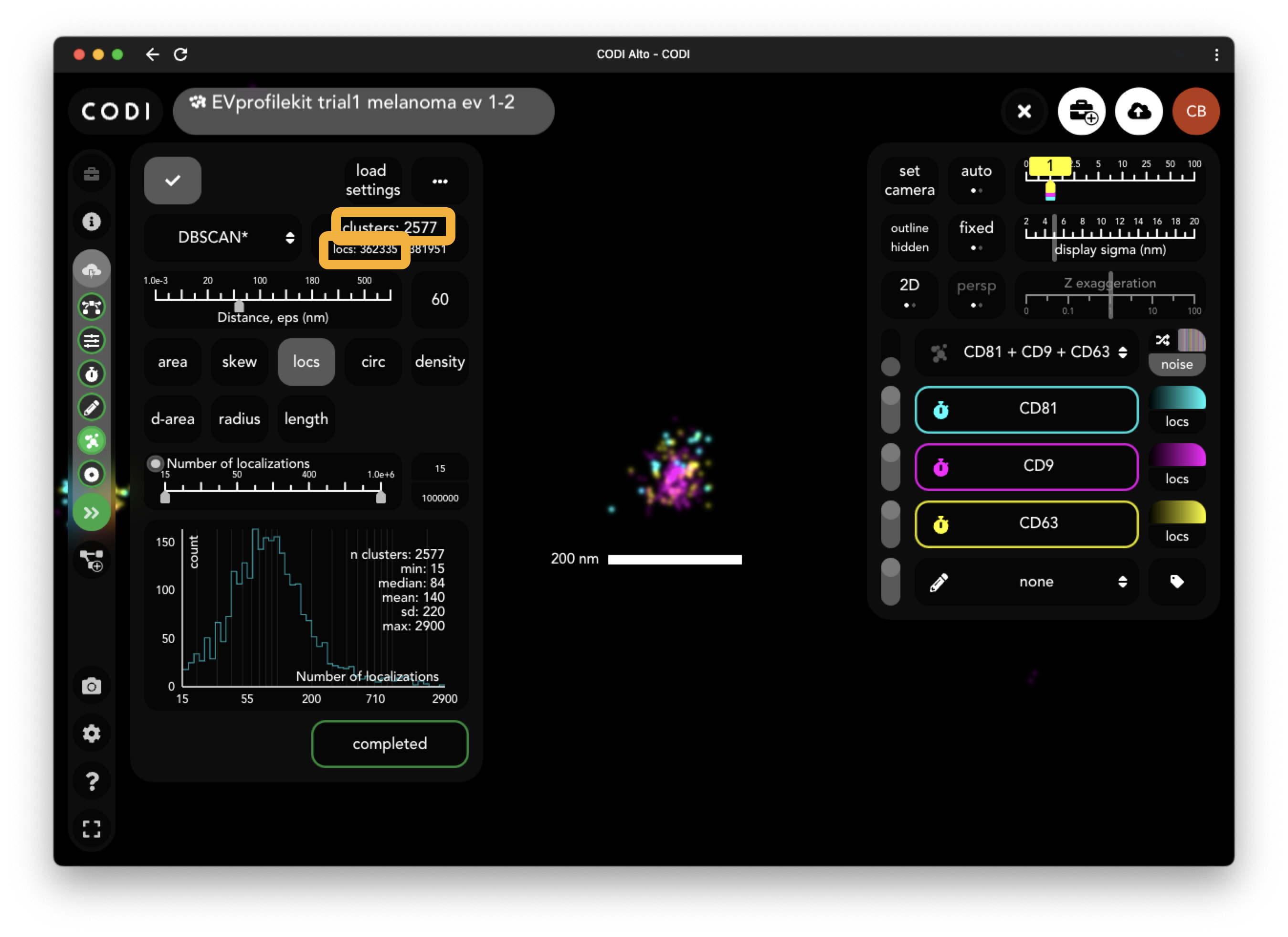Image resolution: width=1288 pixels, height=937 pixels.
Task: Click the completed status button
Action: pyautogui.click(x=390, y=745)
